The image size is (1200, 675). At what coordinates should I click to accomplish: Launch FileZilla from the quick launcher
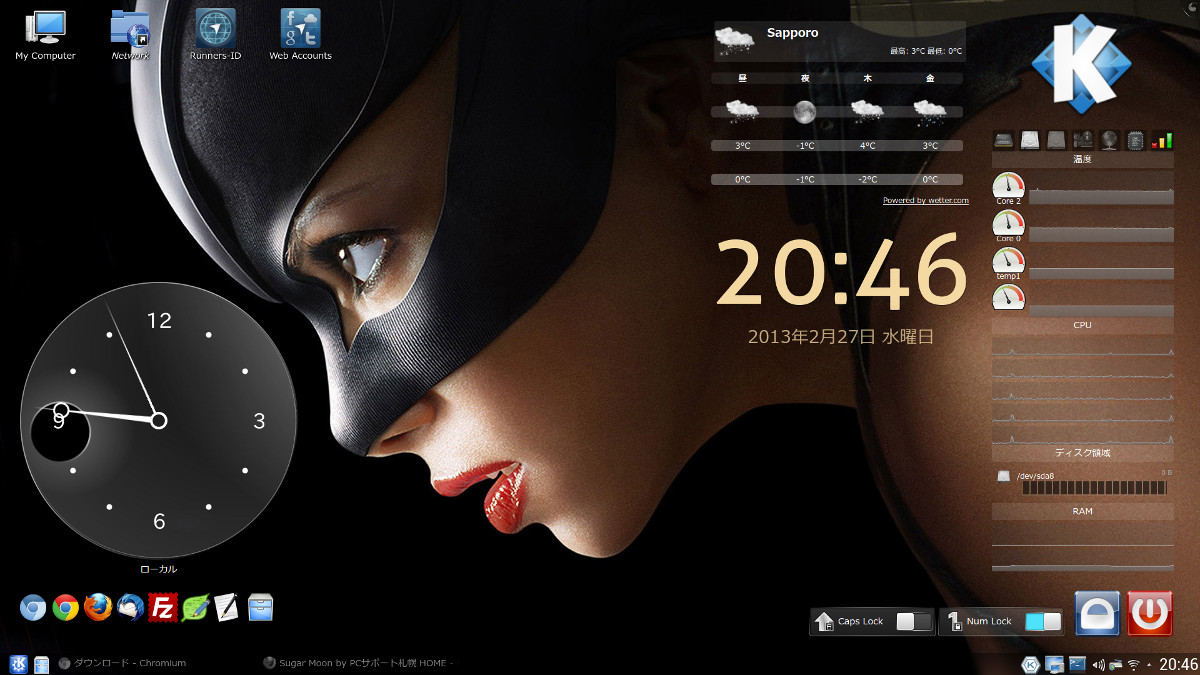(x=163, y=607)
